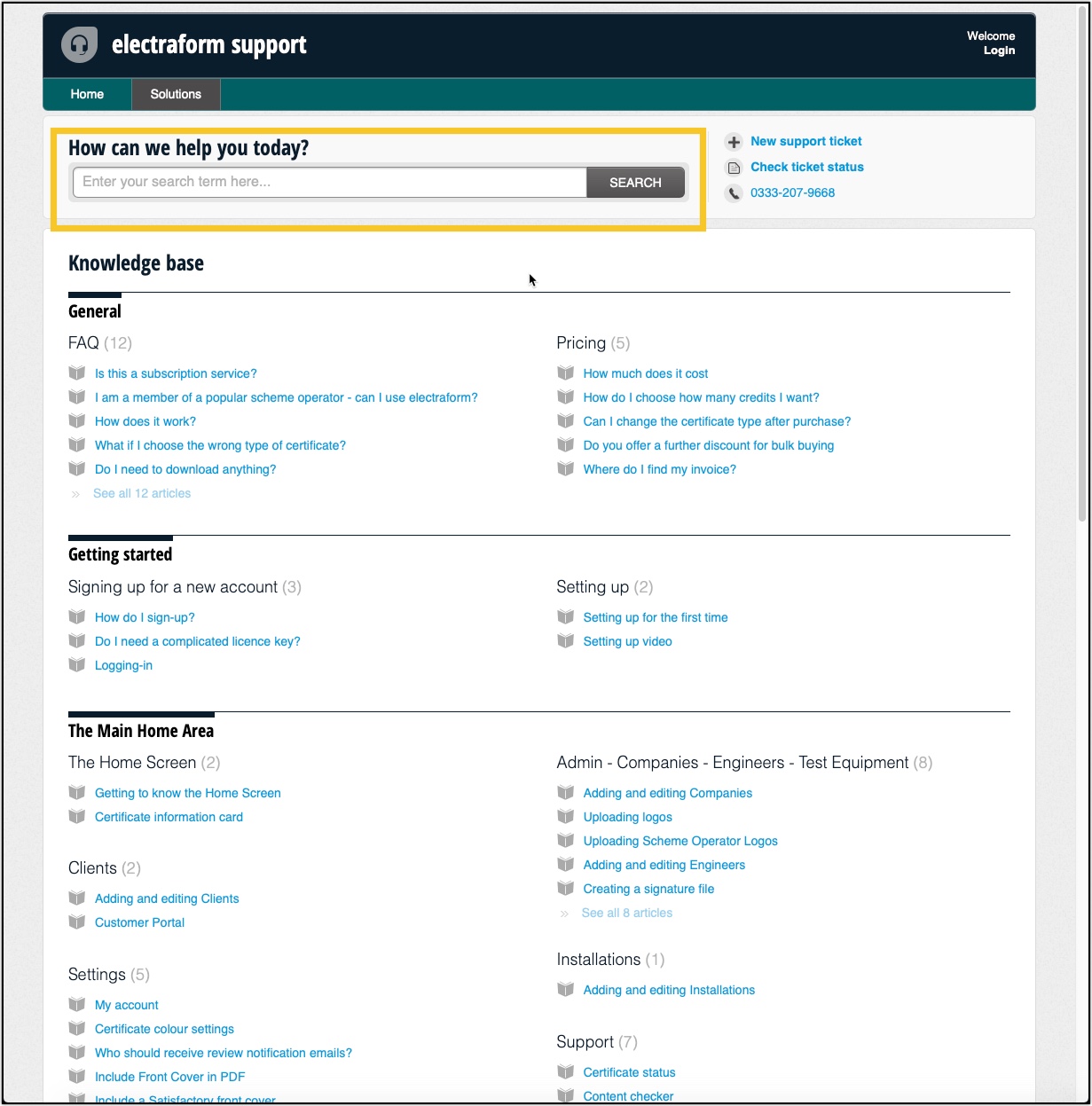Click book icon beside 'Customer Portal'

[x=77, y=922]
